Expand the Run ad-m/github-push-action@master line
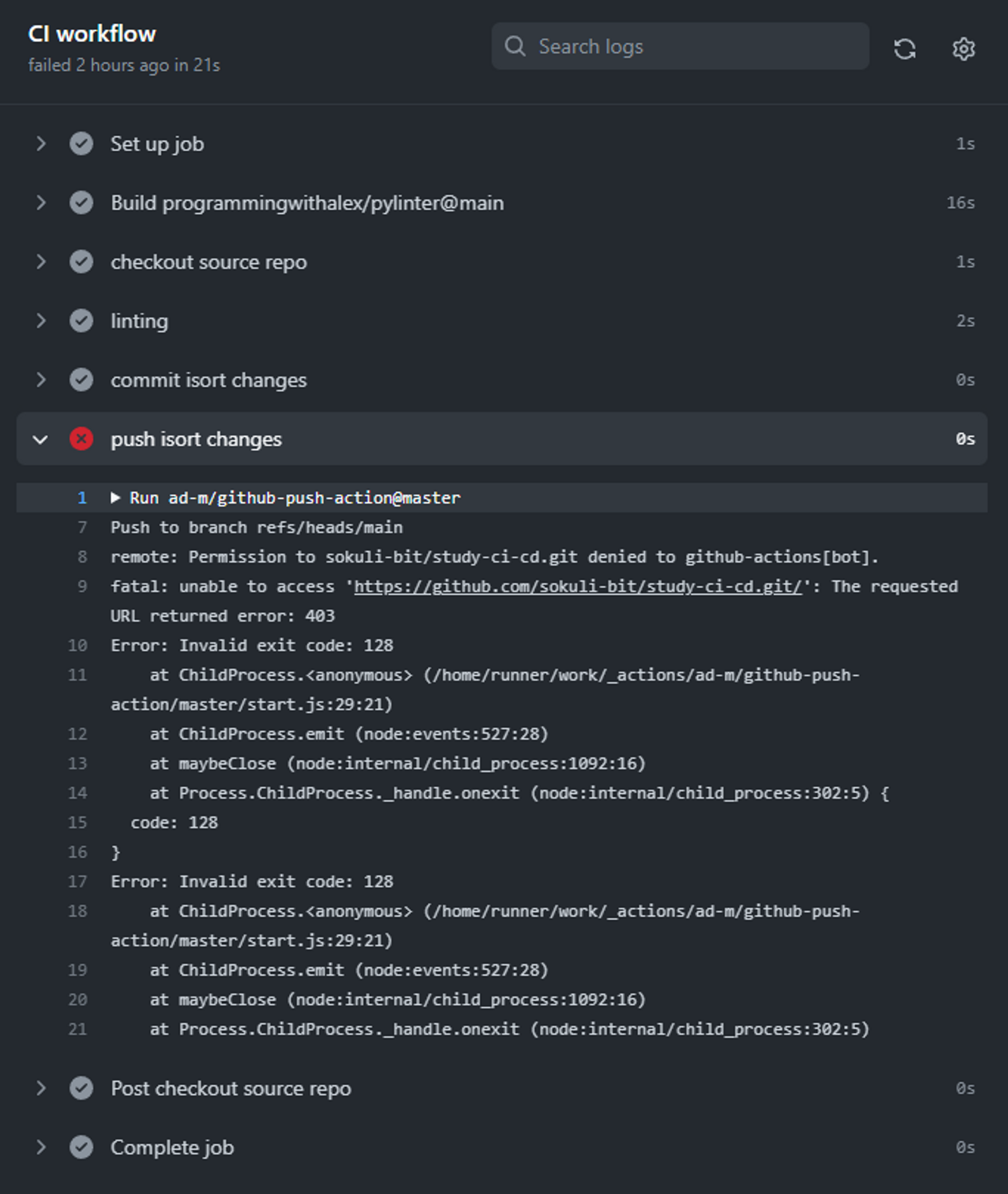Image resolution: width=1008 pixels, height=1194 pixels. 115,497
